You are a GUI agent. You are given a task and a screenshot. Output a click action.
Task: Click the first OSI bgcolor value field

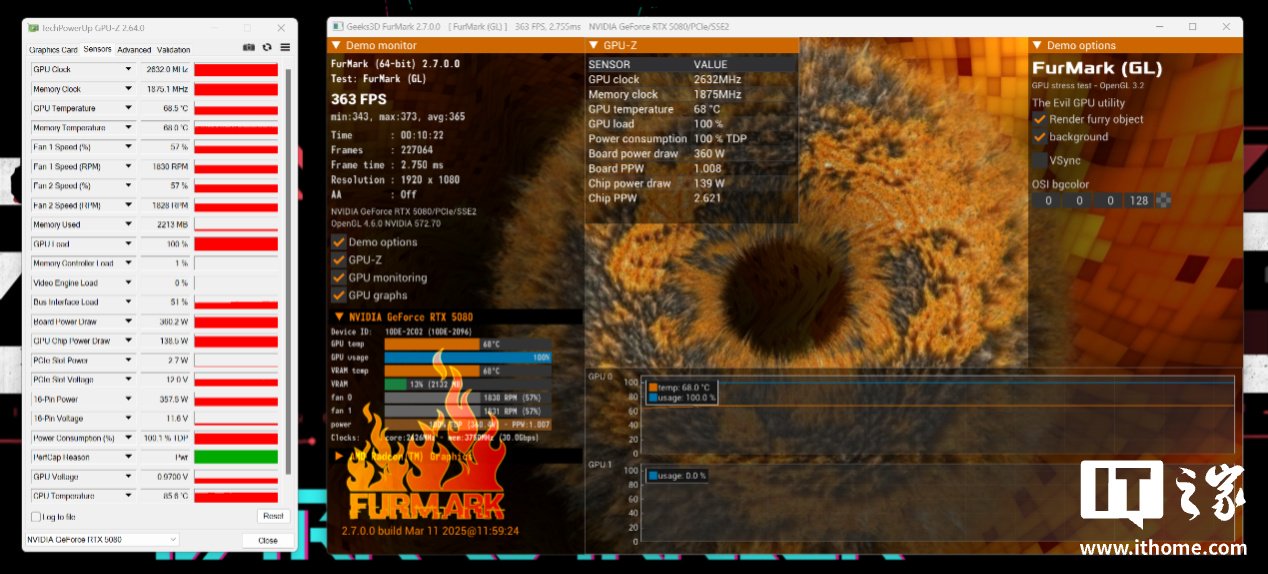pyautogui.click(x=1048, y=201)
